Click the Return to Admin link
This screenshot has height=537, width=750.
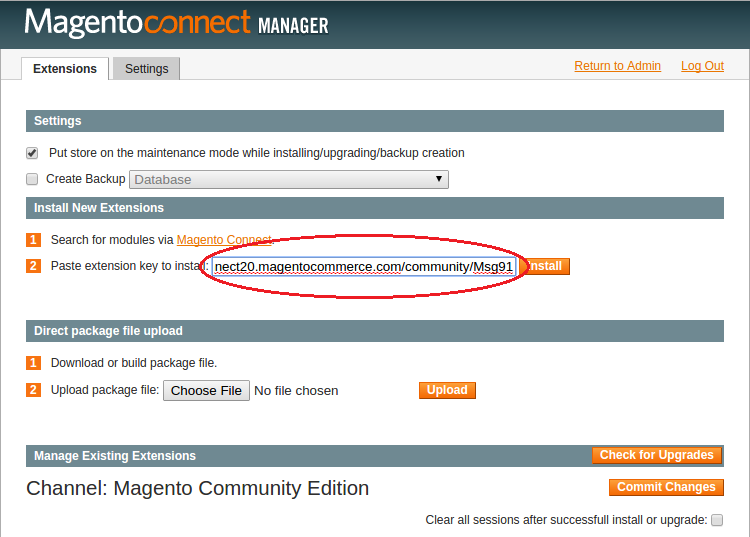[618, 66]
